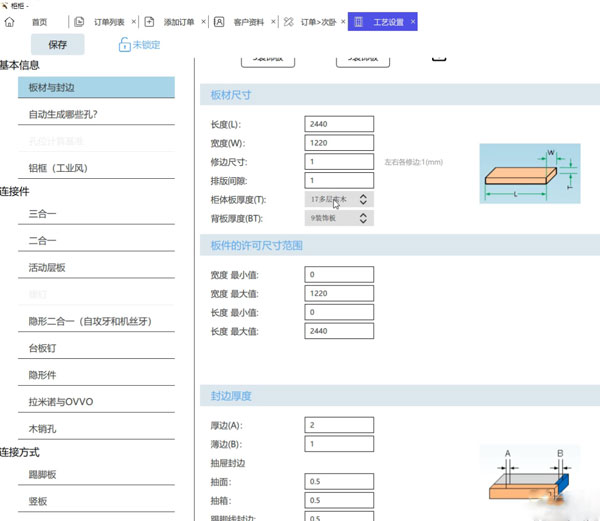
Task: Close the 订单>次卧 tab
Action: point(343,22)
